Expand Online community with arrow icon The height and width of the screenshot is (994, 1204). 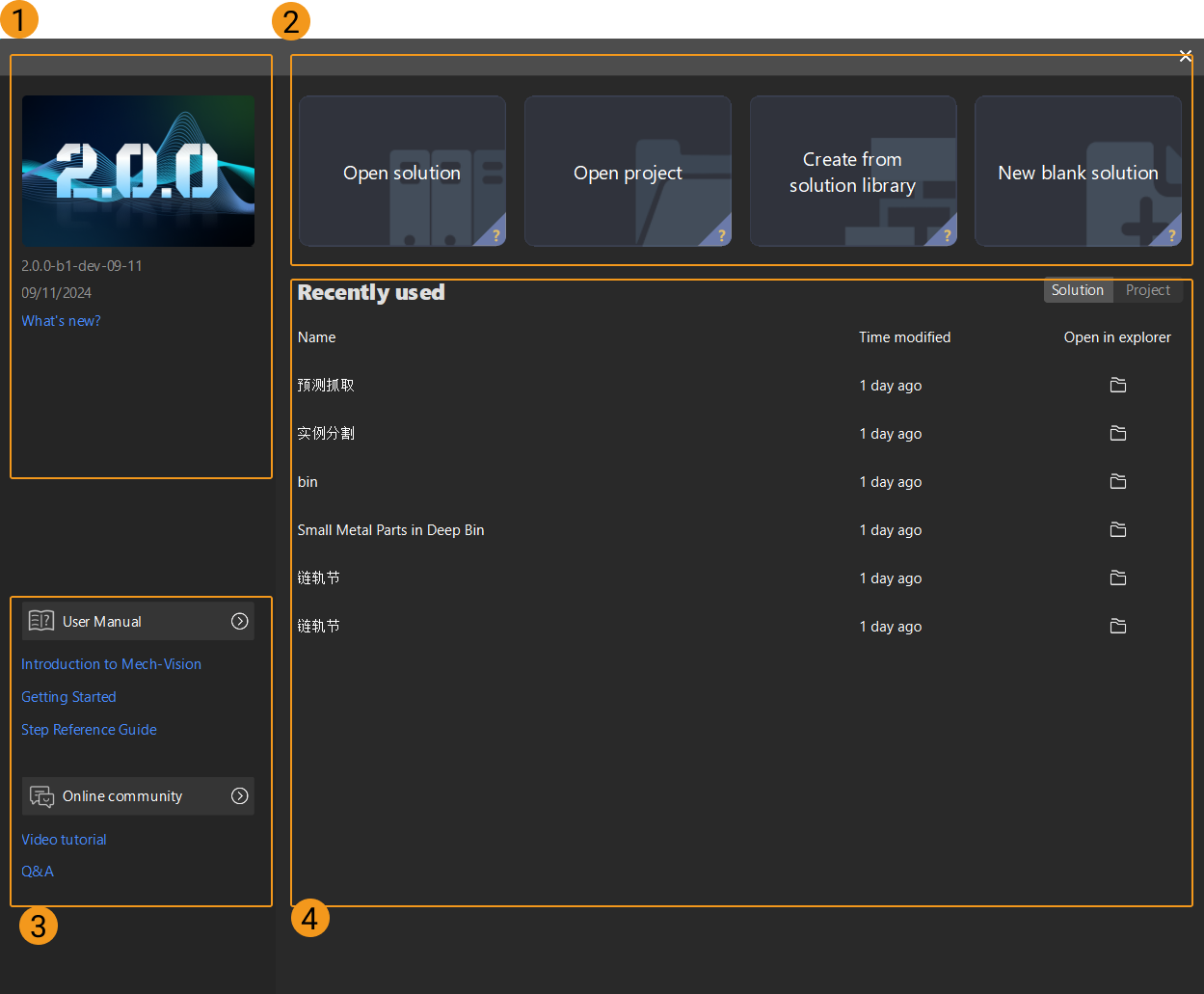point(240,796)
